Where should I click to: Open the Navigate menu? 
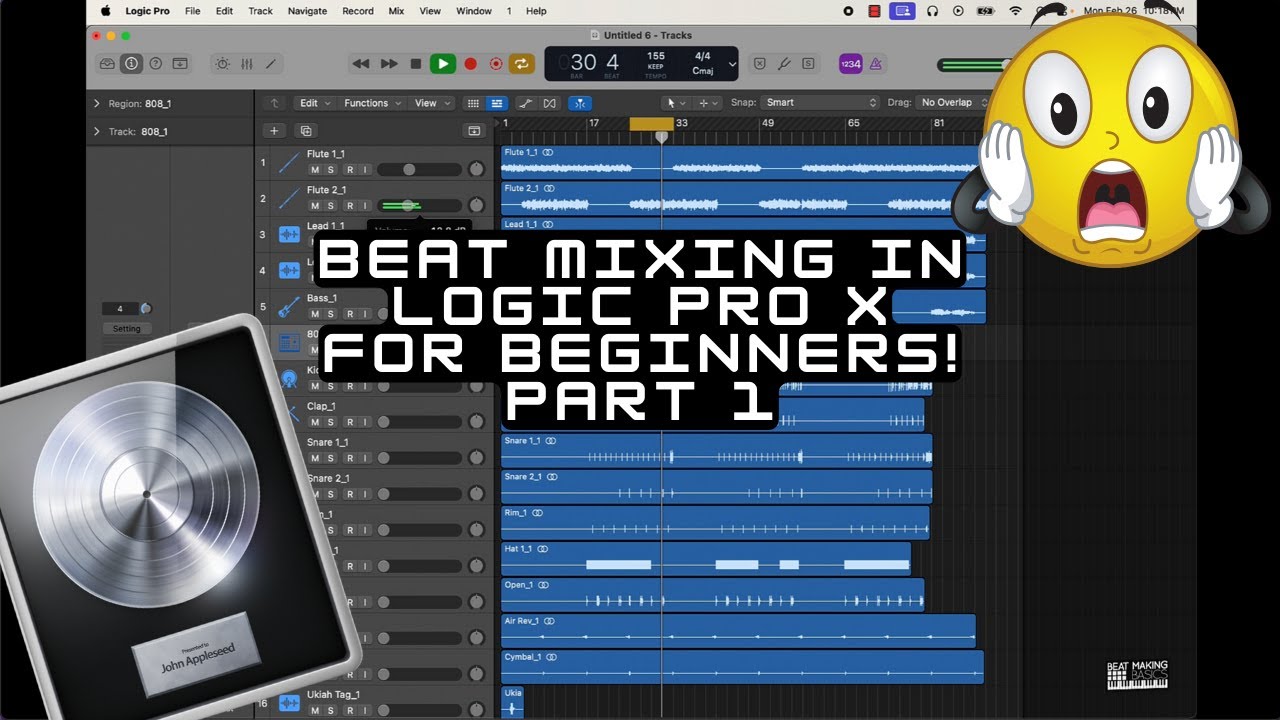[x=307, y=11]
